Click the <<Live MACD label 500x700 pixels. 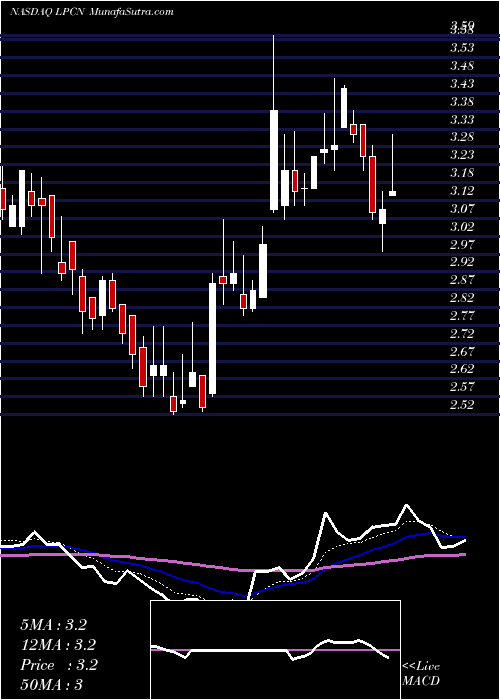point(421,673)
